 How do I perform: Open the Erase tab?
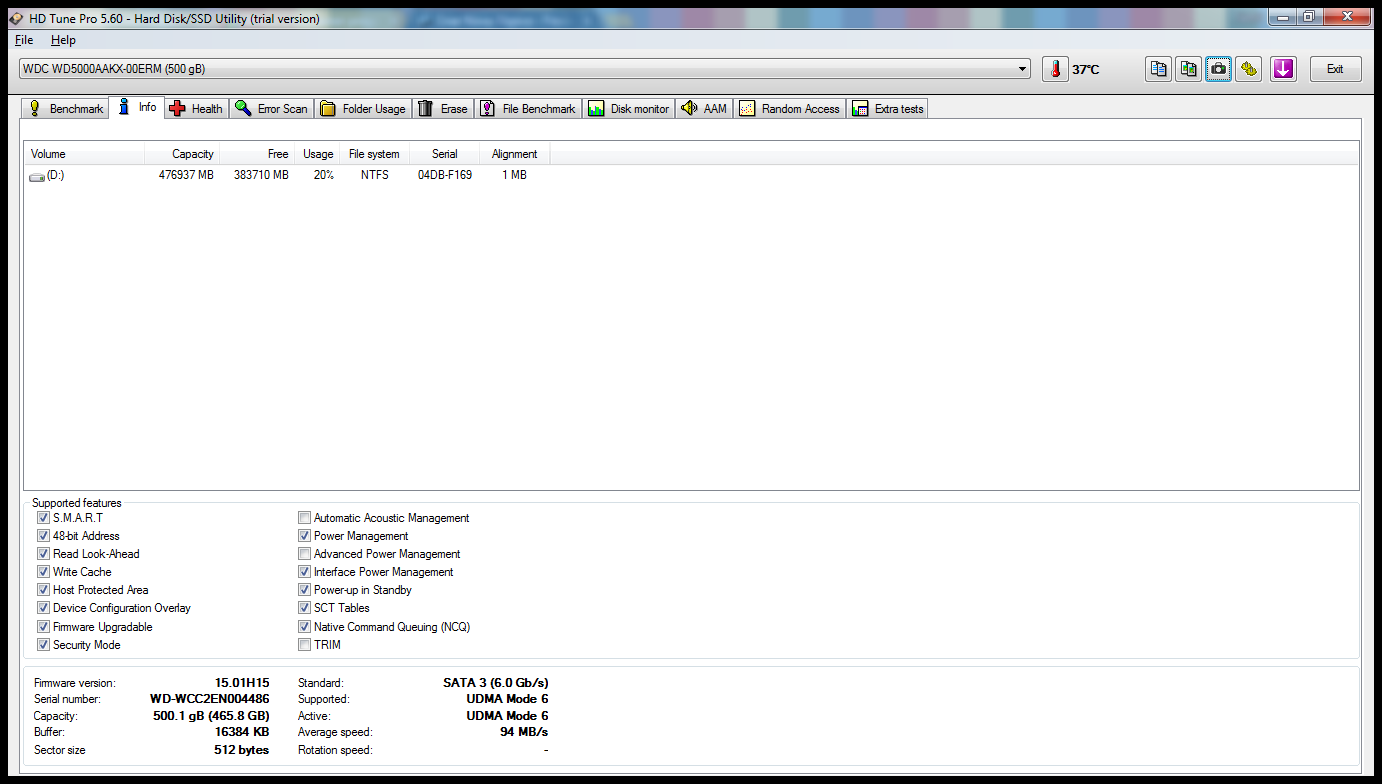tap(443, 108)
